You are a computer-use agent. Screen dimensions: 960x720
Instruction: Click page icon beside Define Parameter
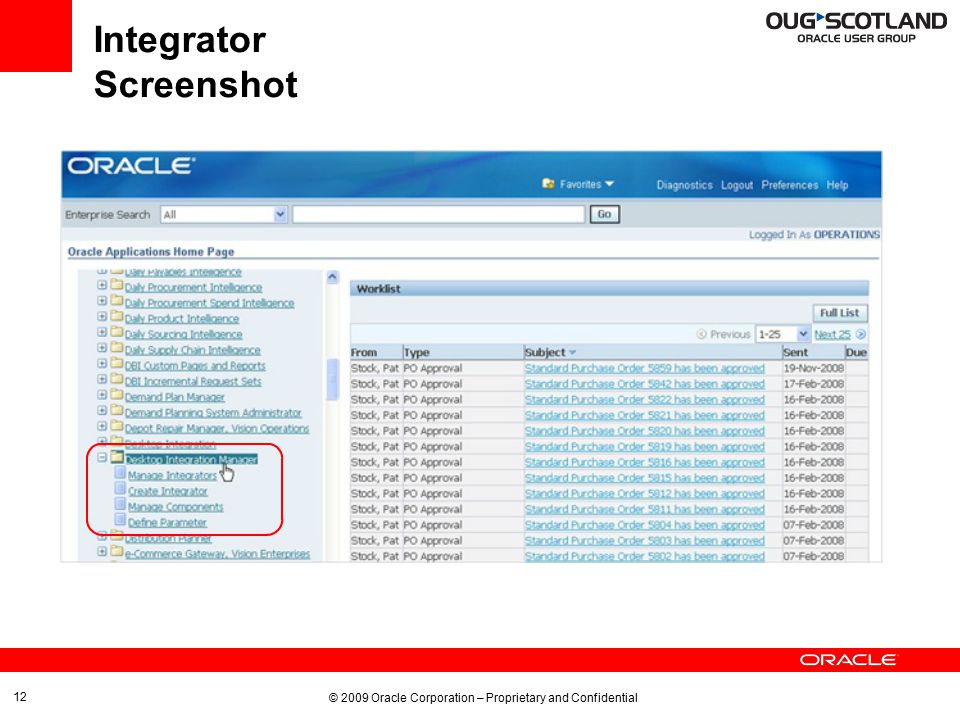pyautogui.click(x=120, y=520)
